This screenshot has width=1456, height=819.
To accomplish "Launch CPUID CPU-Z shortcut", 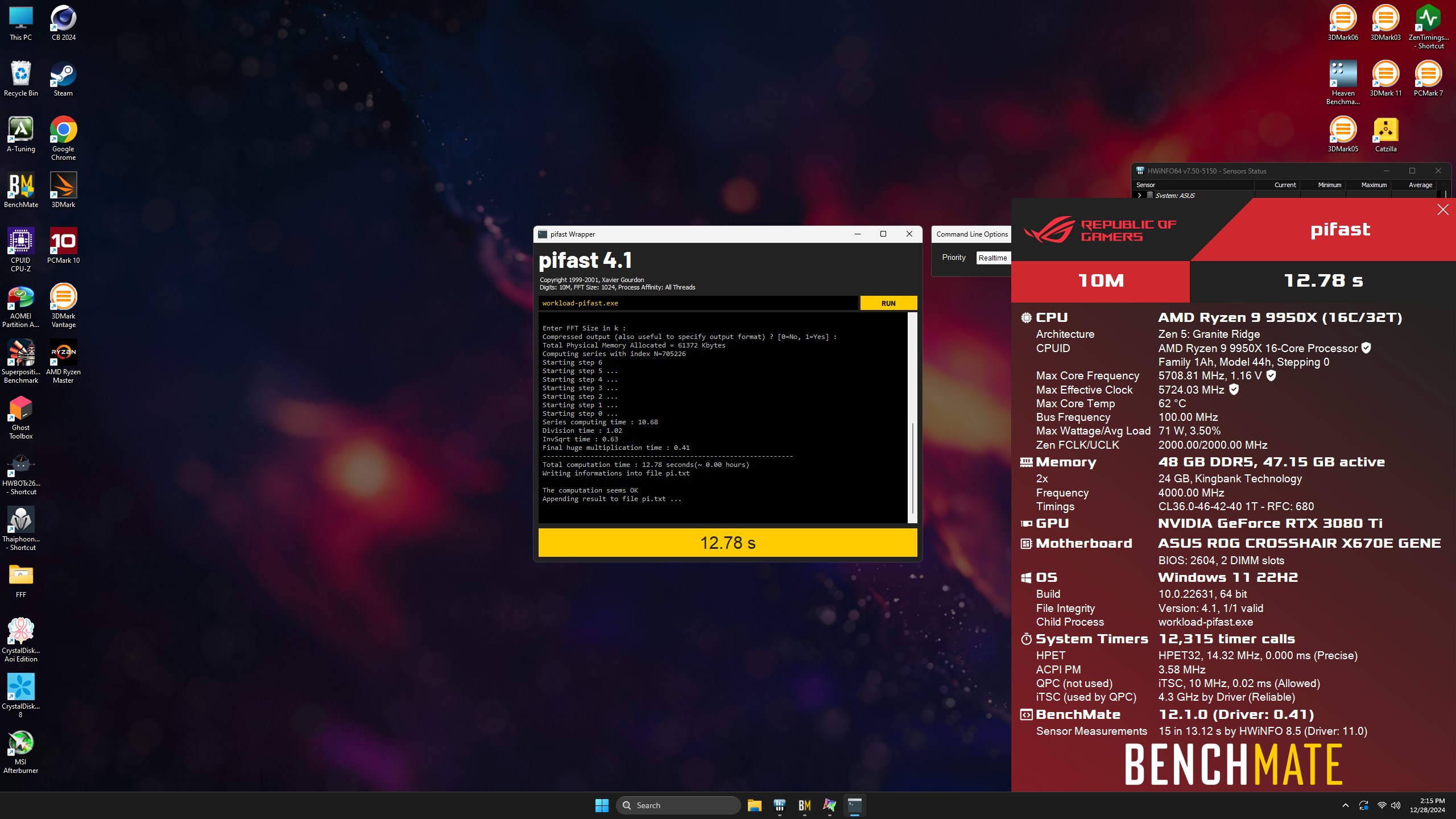I will (21, 250).
